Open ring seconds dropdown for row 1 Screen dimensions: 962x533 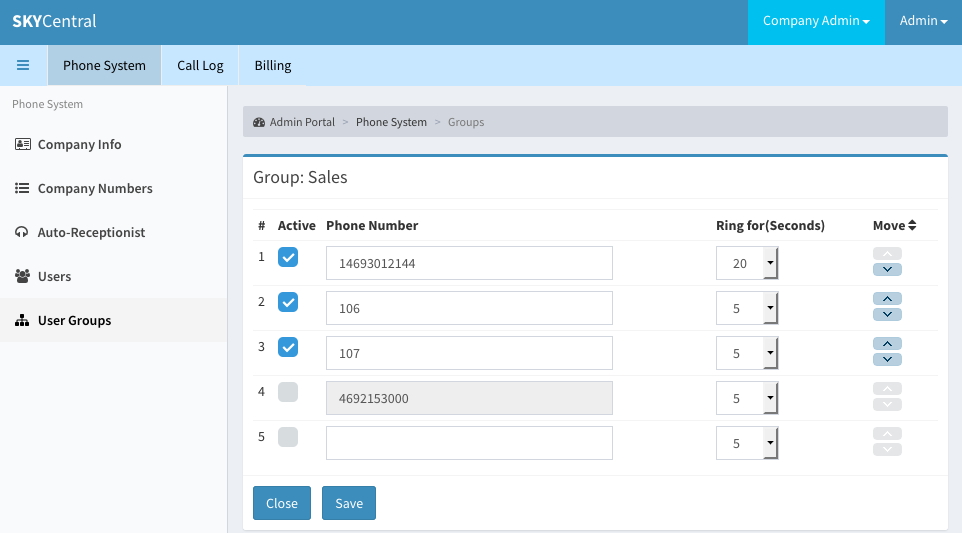pyautogui.click(x=747, y=263)
